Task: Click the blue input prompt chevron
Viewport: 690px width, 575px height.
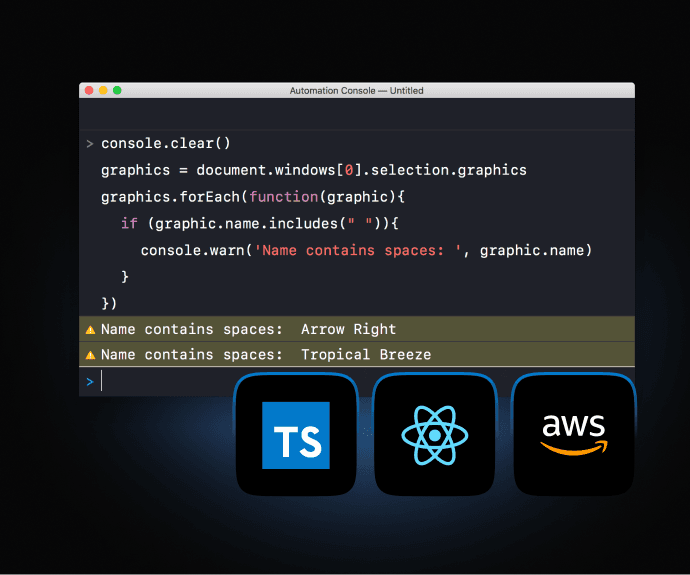Action: (89, 381)
